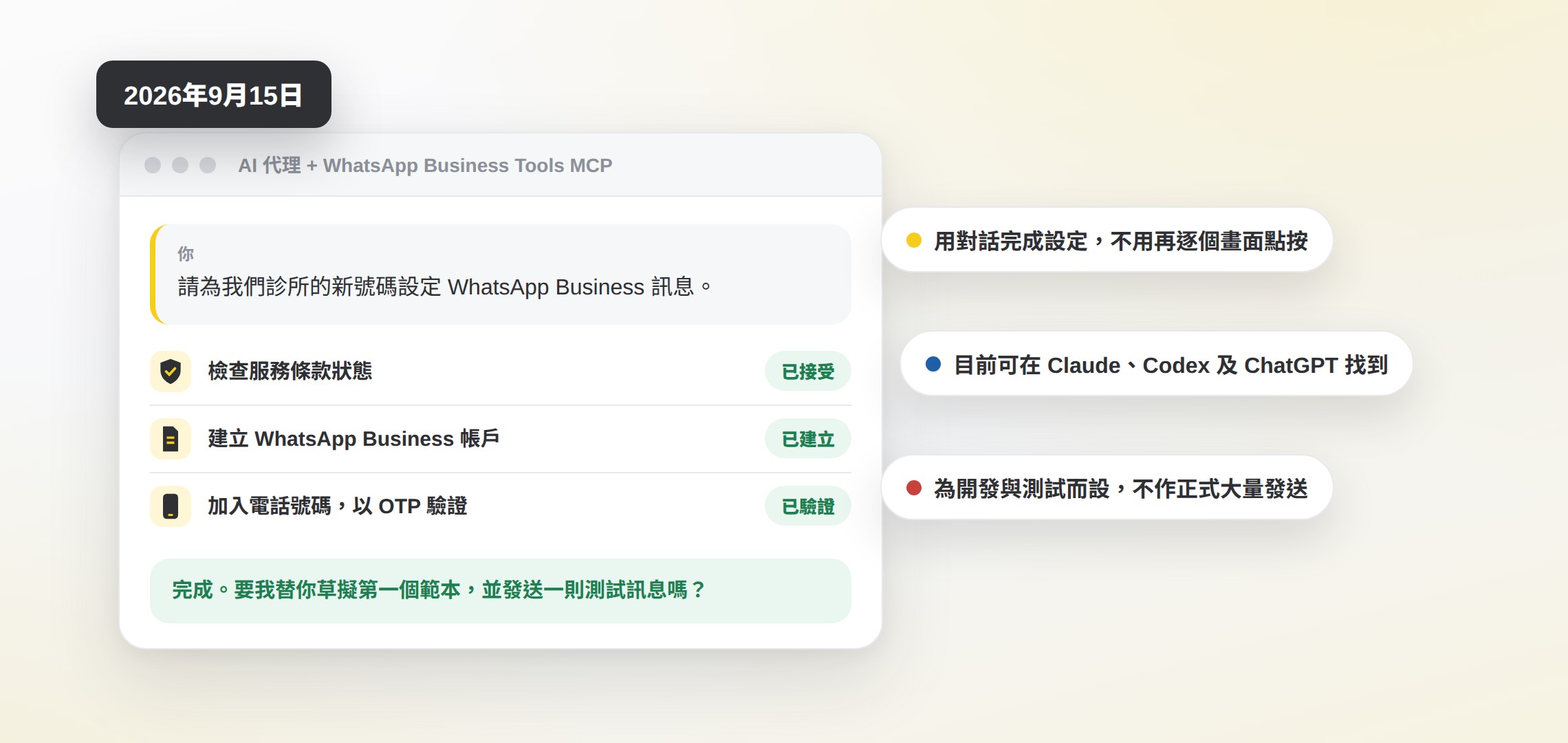Click the middle gray window control dot
This screenshot has width=1568, height=743.
point(180,165)
